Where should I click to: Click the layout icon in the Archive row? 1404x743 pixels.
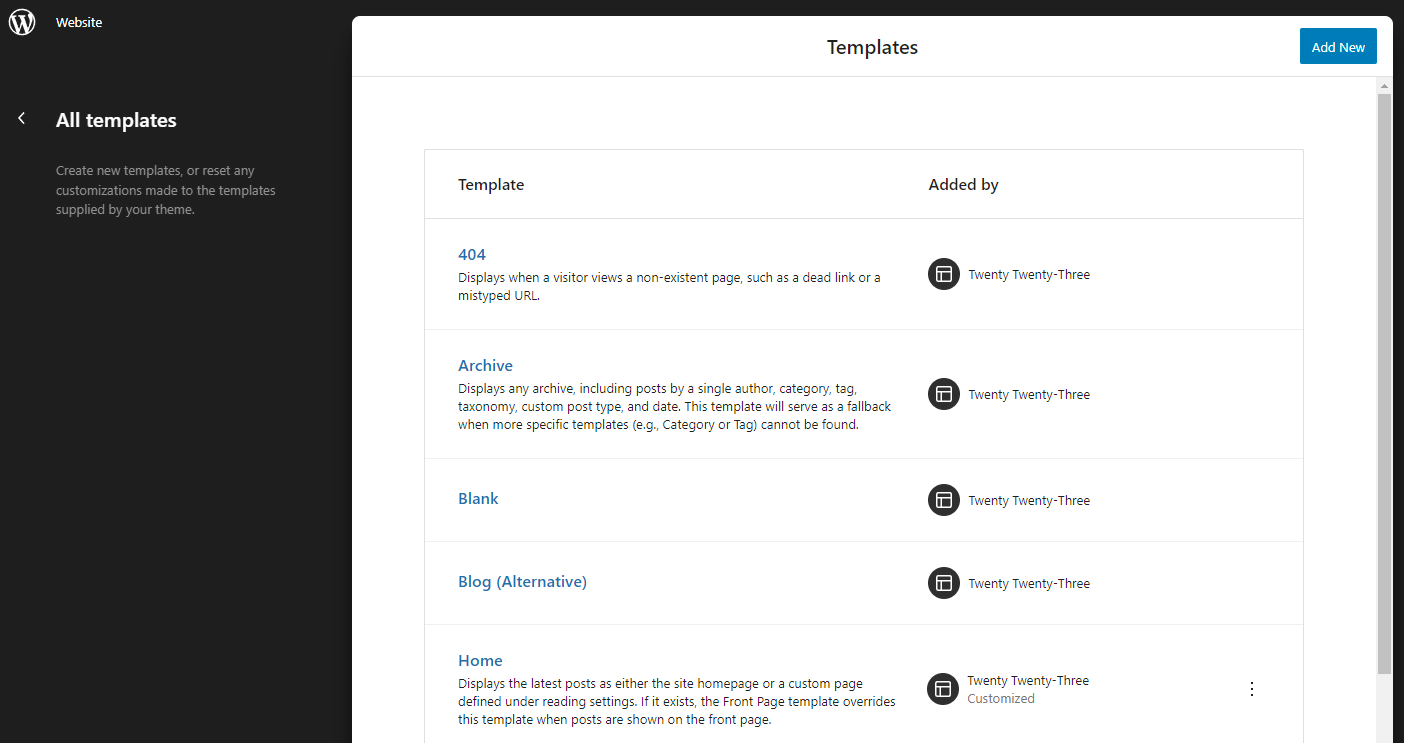(x=943, y=394)
